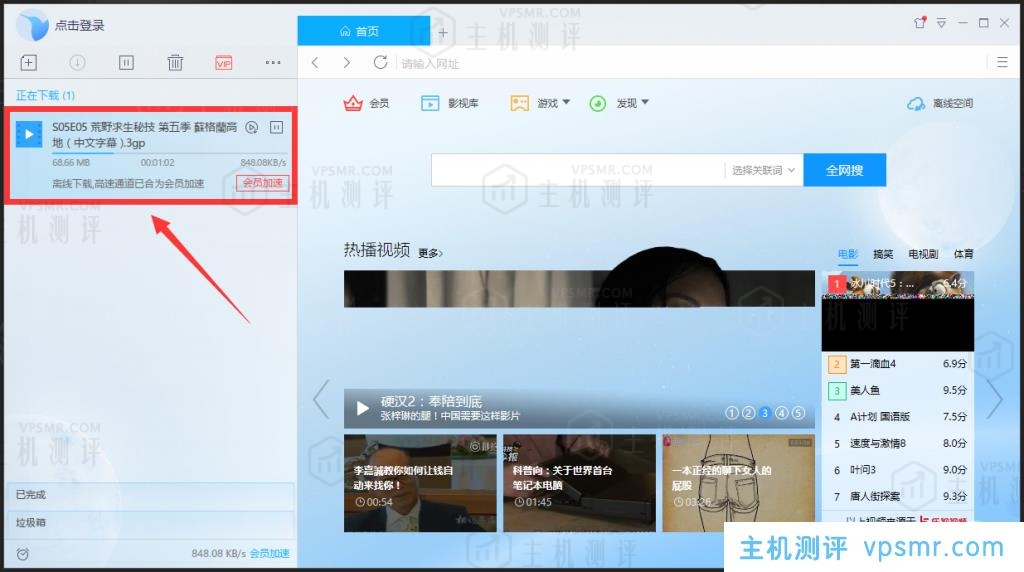
Task: Click the Thunder bird logo avatar
Action: point(32,25)
